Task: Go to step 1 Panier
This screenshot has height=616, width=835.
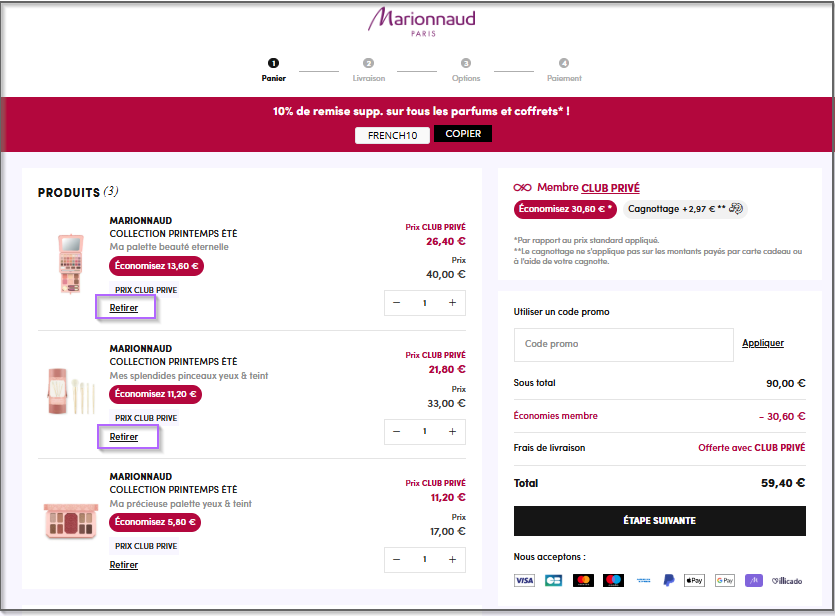Action: click(274, 70)
